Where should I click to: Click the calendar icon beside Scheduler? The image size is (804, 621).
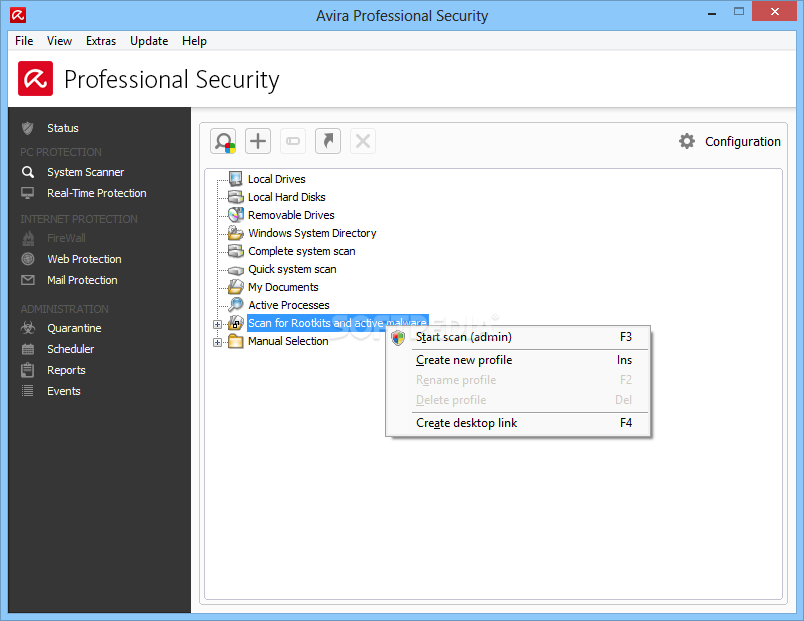[28, 349]
